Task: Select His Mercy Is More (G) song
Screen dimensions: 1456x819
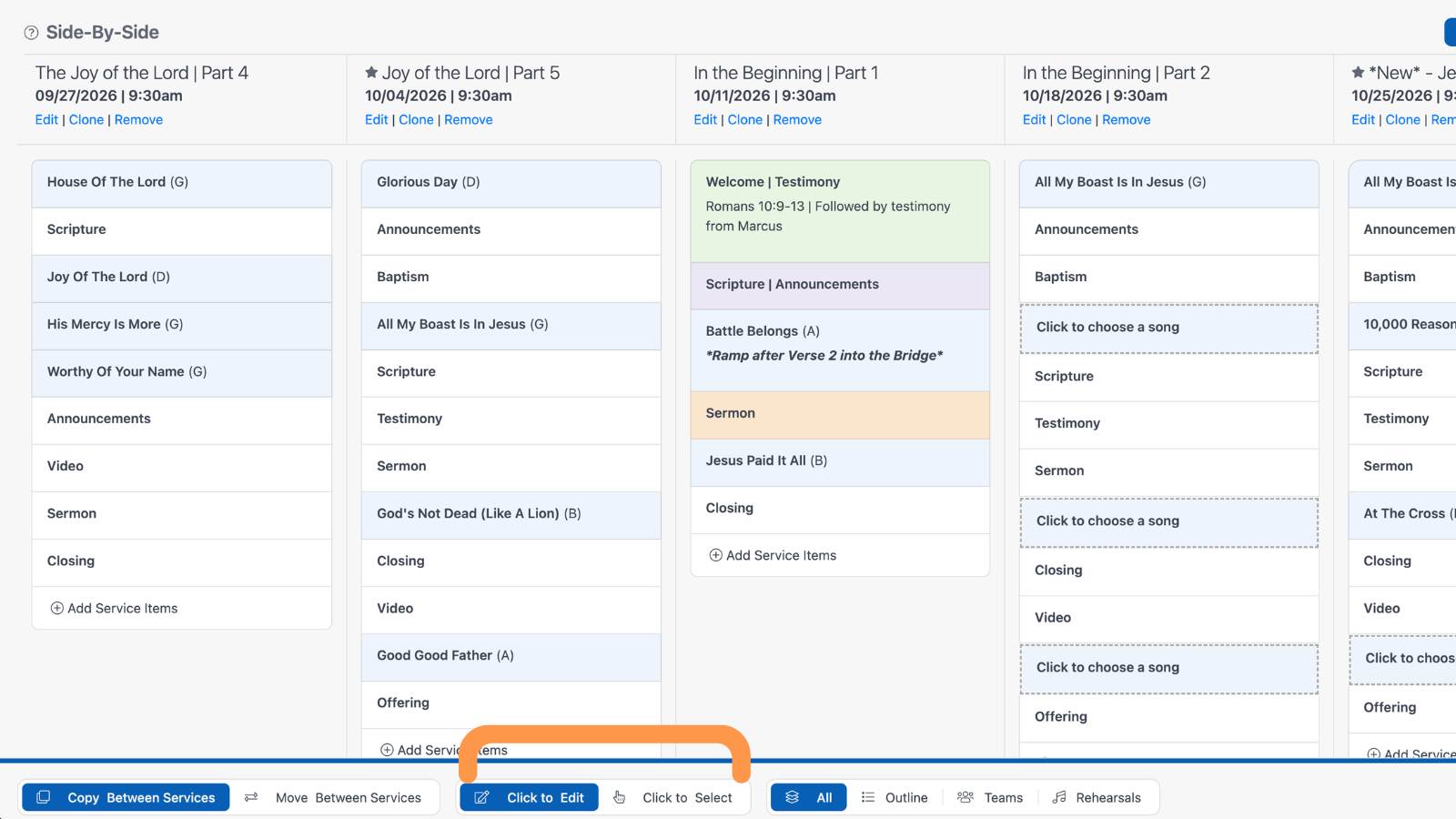Action: (x=182, y=326)
